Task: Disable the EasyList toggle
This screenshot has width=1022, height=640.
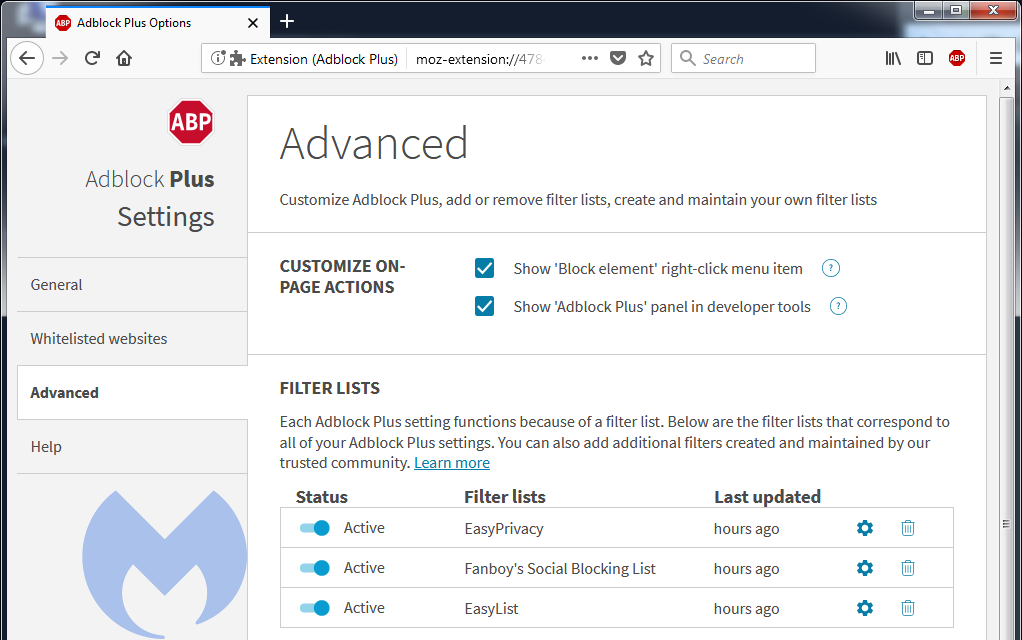Action: [315, 608]
